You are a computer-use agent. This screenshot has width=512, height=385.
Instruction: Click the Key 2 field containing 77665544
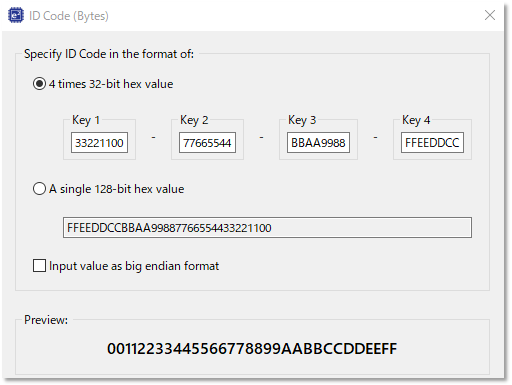(x=207, y=143)
